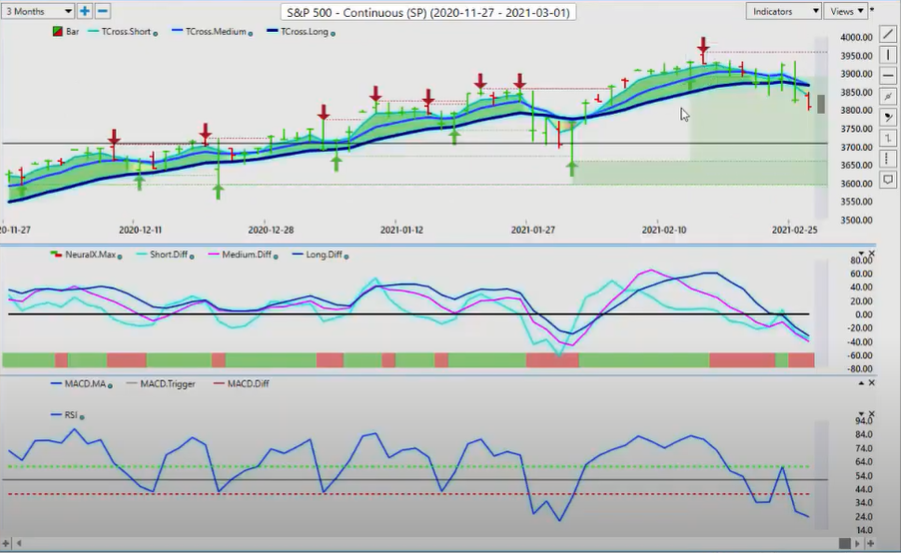Select the dotted vertical line tool
901x553 pixels.
(888, 159)
